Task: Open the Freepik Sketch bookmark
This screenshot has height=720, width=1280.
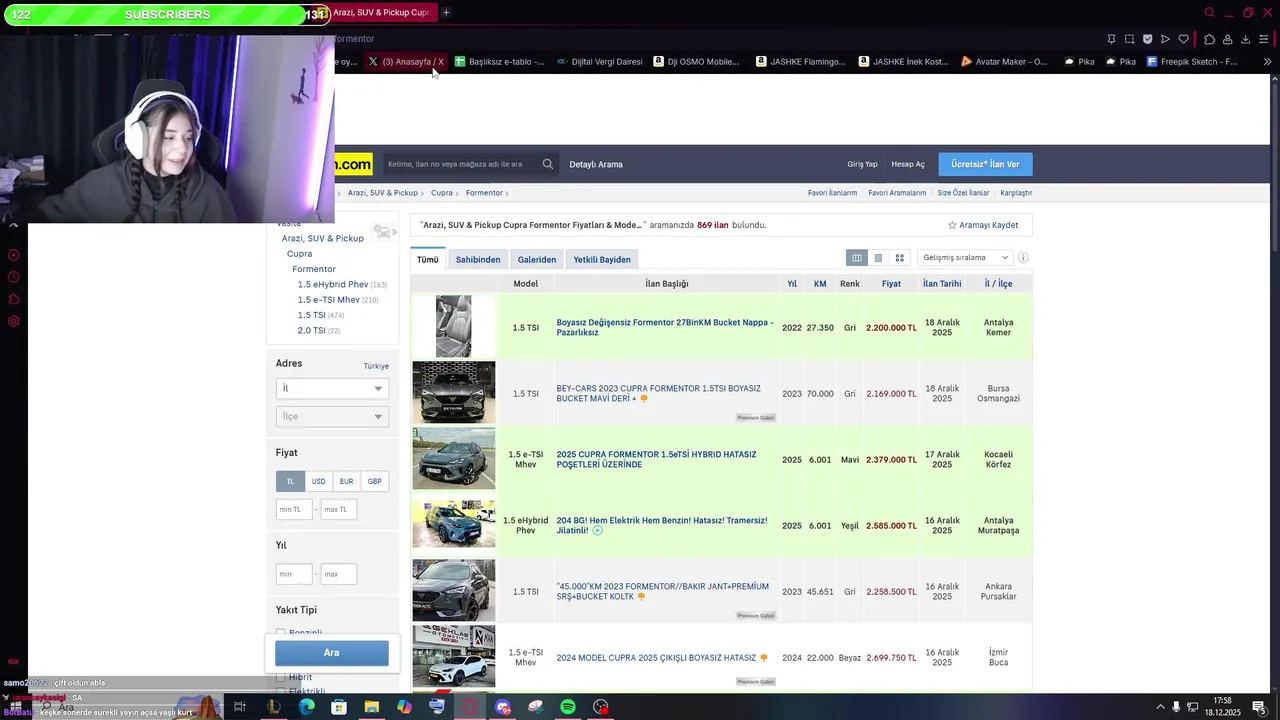Action: (1192, 62)
